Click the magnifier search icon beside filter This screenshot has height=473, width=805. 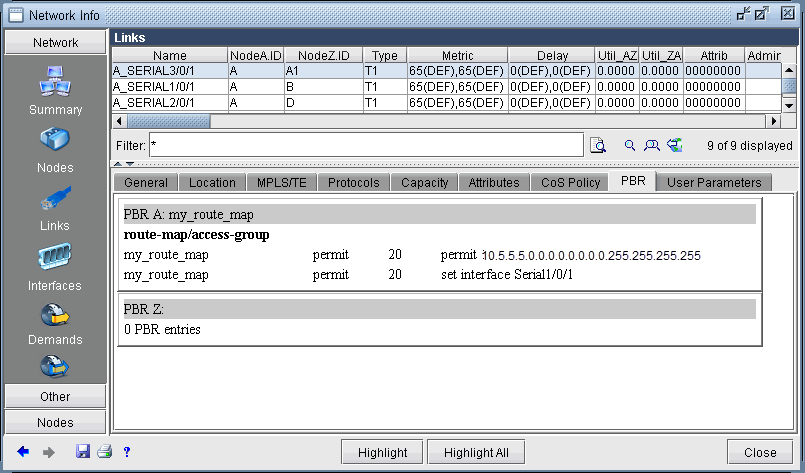click(x=630, y=145)
